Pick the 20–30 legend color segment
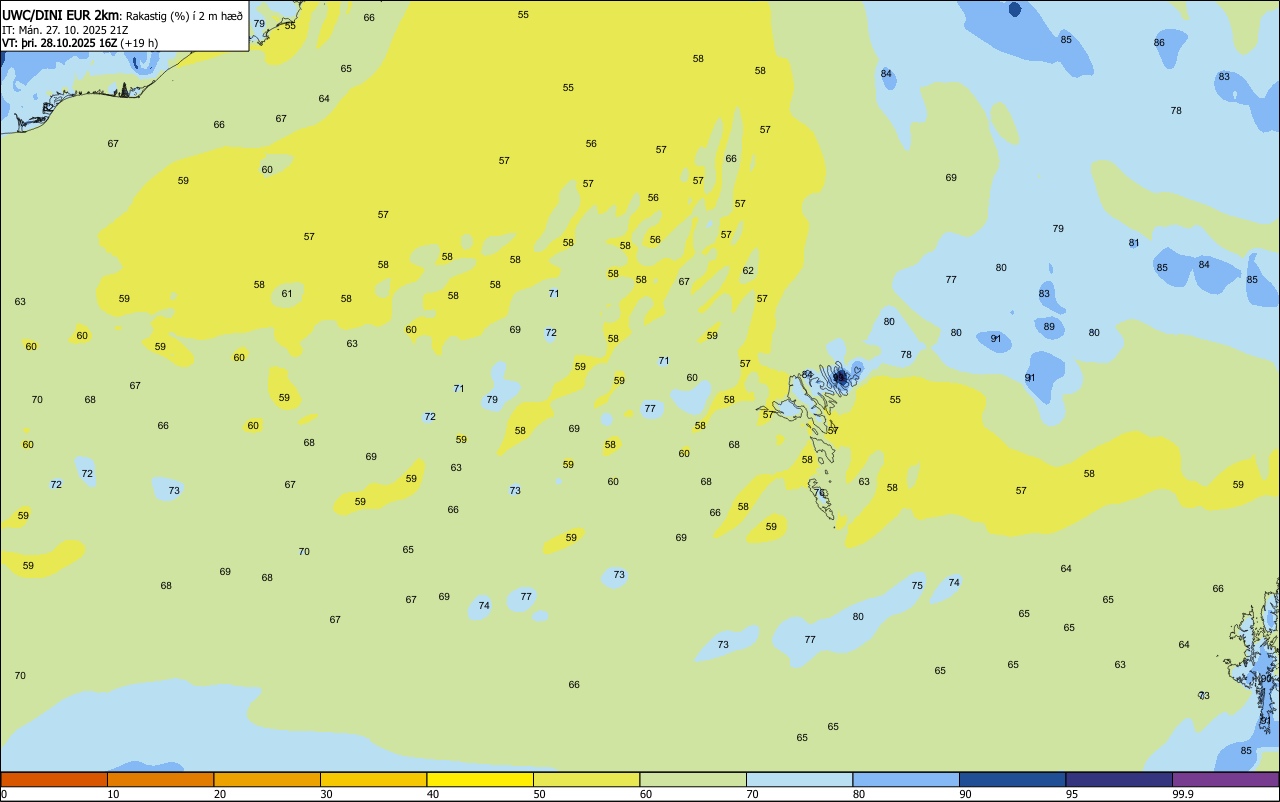The image size is (1280, 802). coord(267,779)
